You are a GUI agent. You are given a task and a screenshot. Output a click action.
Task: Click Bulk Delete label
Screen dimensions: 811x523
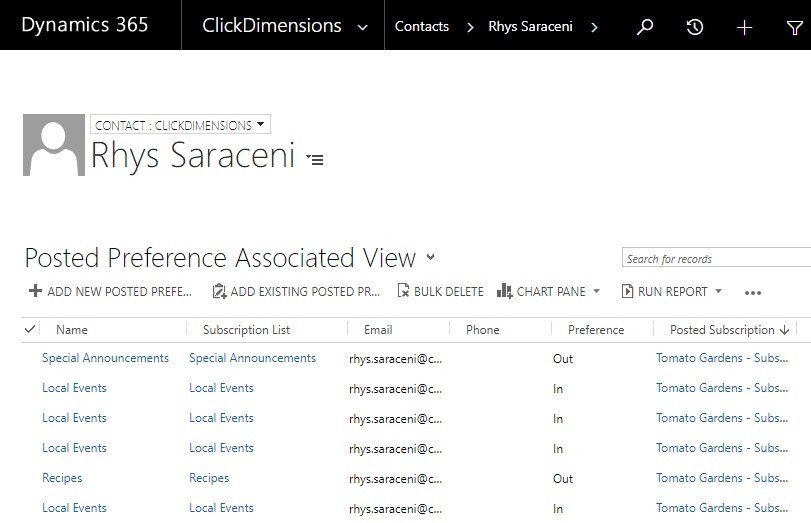click(448, 292)
